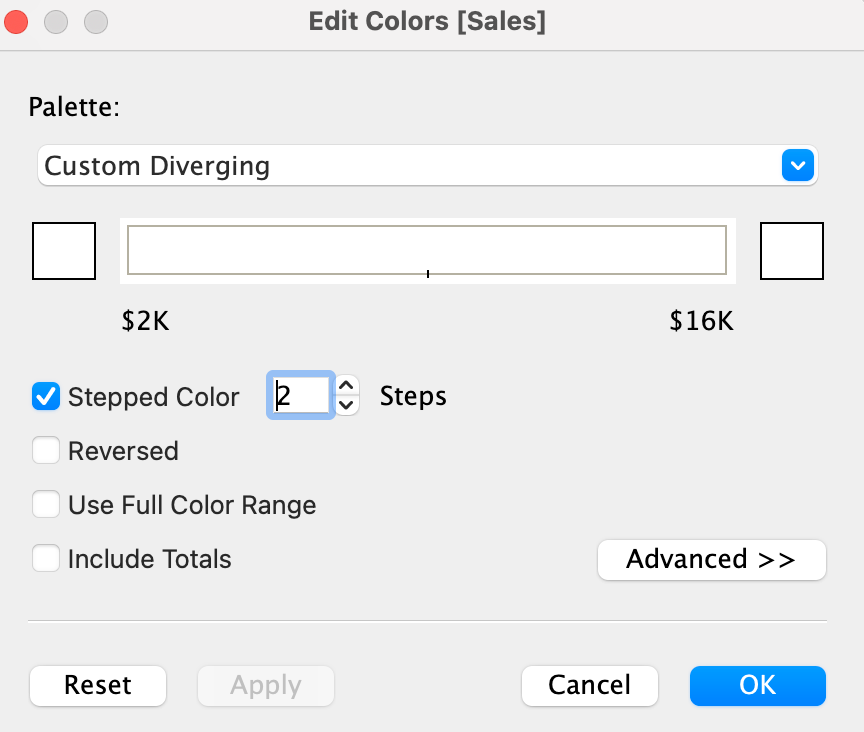Enable Use Full Color Range
The image size is (864, 732).
click(46, 504)
